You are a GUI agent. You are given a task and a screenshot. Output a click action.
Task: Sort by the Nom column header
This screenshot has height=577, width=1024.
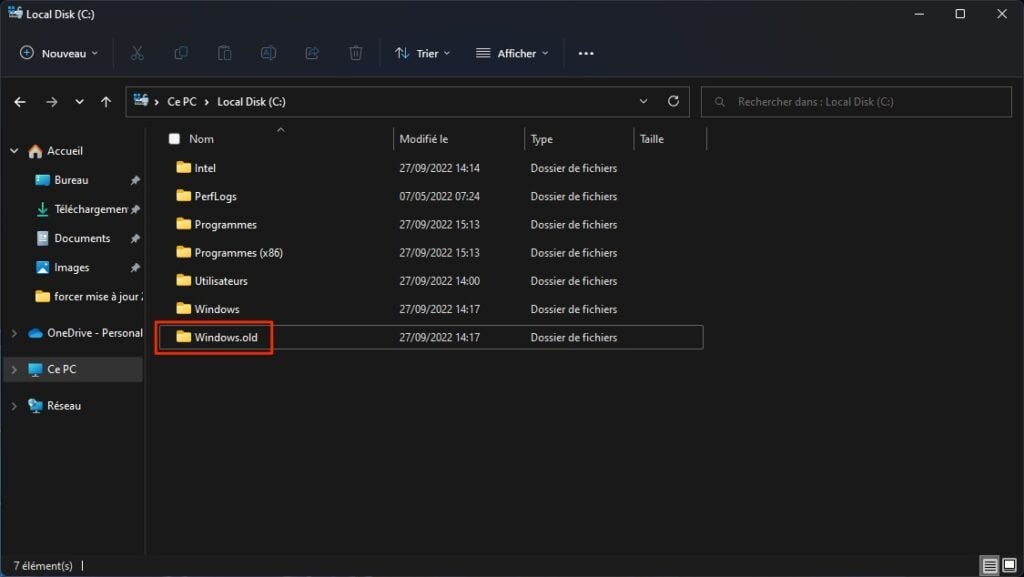point(201,139)
